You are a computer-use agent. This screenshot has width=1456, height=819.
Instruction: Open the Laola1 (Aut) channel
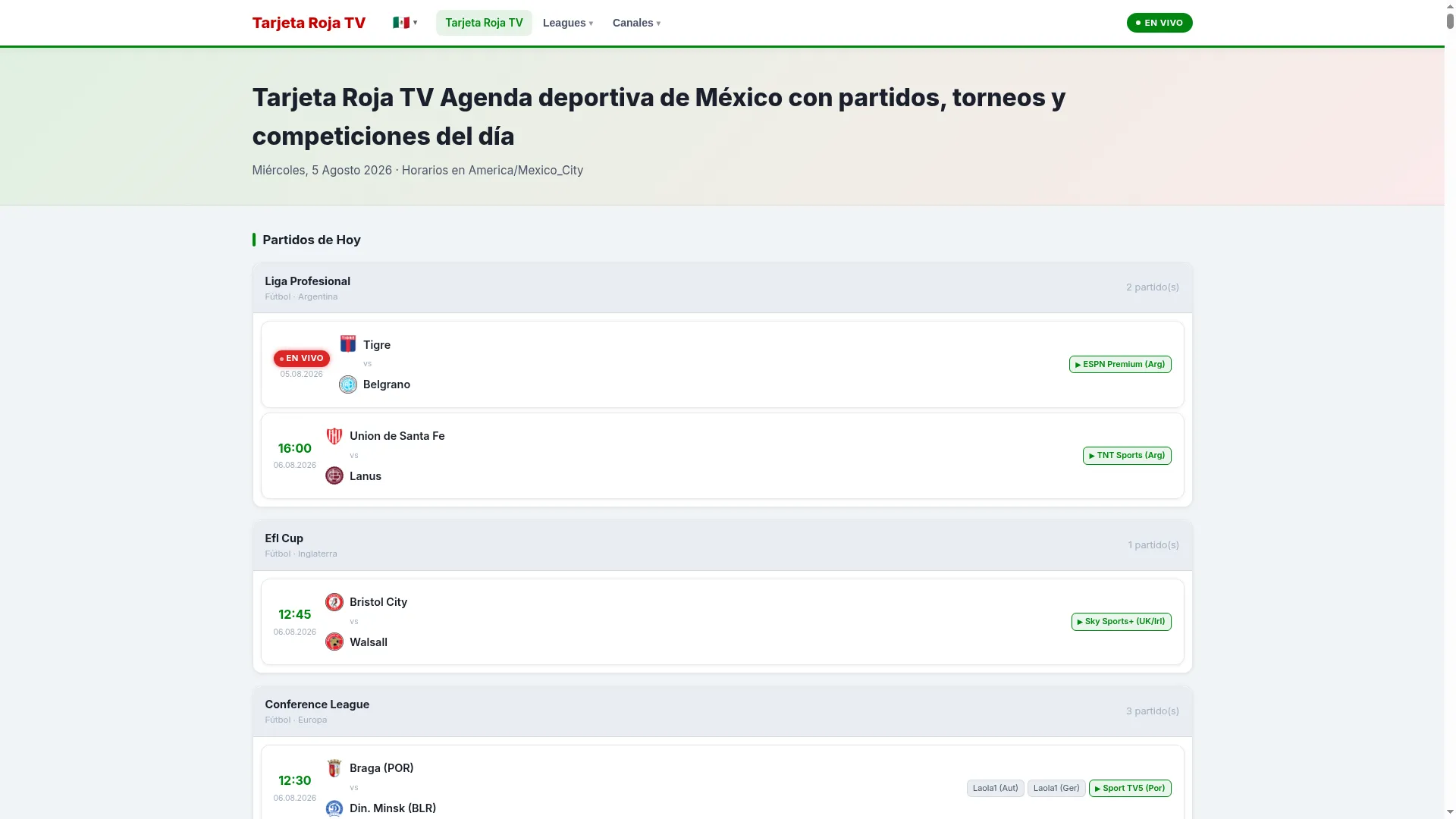(x=995, y=789)
